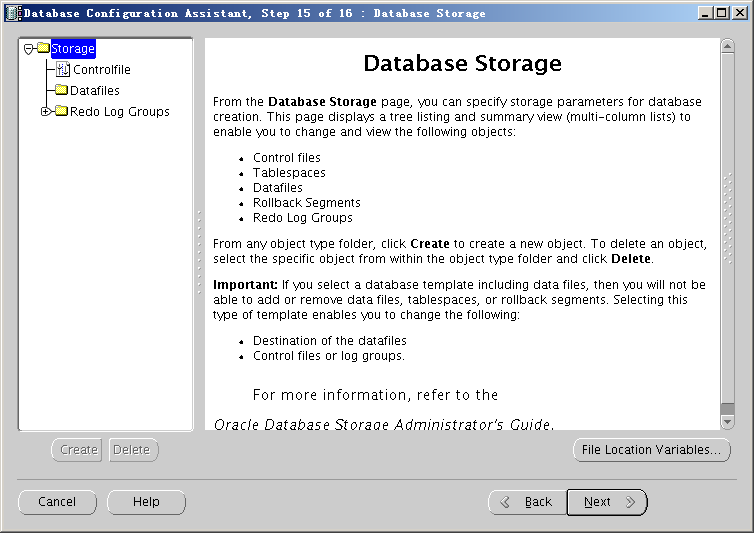Click the help text scrollbar down arrow

click(727, 422)
